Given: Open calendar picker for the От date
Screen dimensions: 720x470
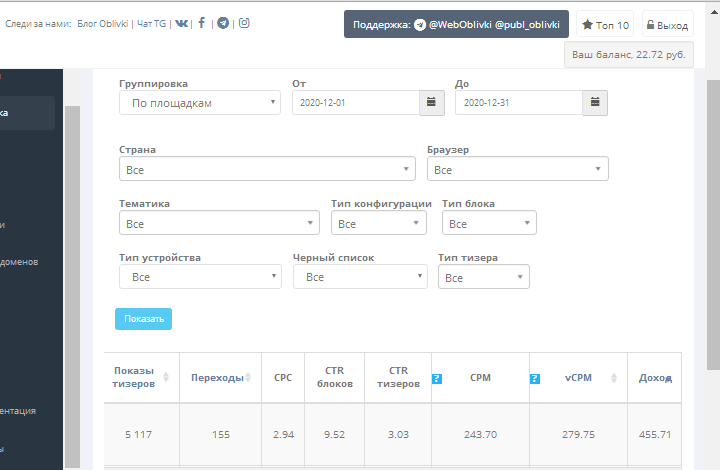Looking at the screenshot, I should pyautogui.click(x=431, y=102).
